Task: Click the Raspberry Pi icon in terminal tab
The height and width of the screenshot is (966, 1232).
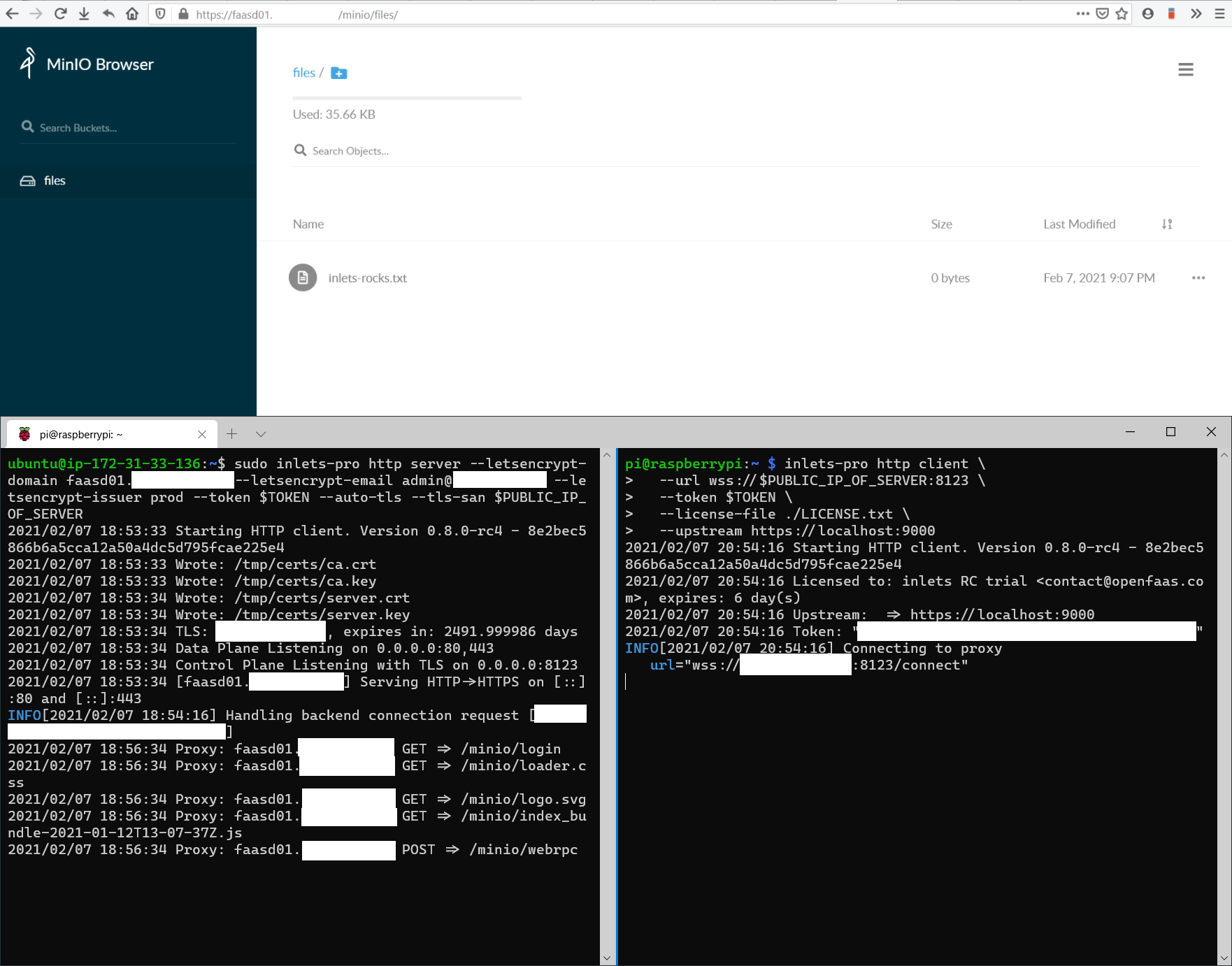Action: (x=24, y=434)
